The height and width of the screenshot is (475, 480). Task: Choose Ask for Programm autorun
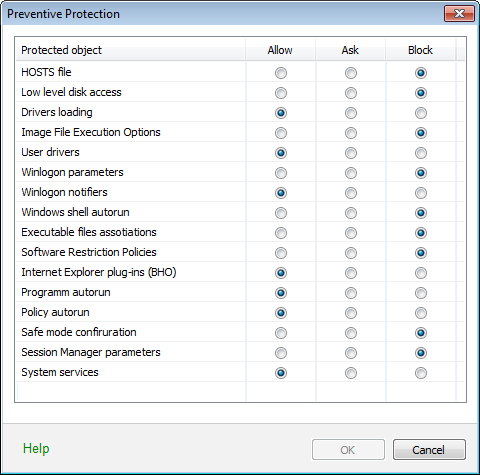(351, 293)
